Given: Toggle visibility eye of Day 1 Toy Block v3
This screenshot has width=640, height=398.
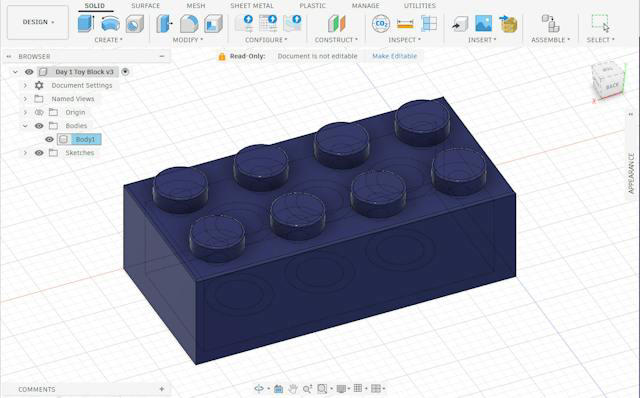Looking at the screenshot, I should point(29,72).
